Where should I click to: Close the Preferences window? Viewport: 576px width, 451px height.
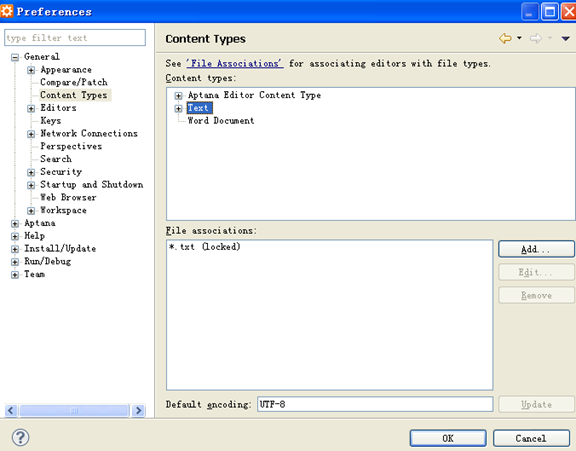(569, 12)
